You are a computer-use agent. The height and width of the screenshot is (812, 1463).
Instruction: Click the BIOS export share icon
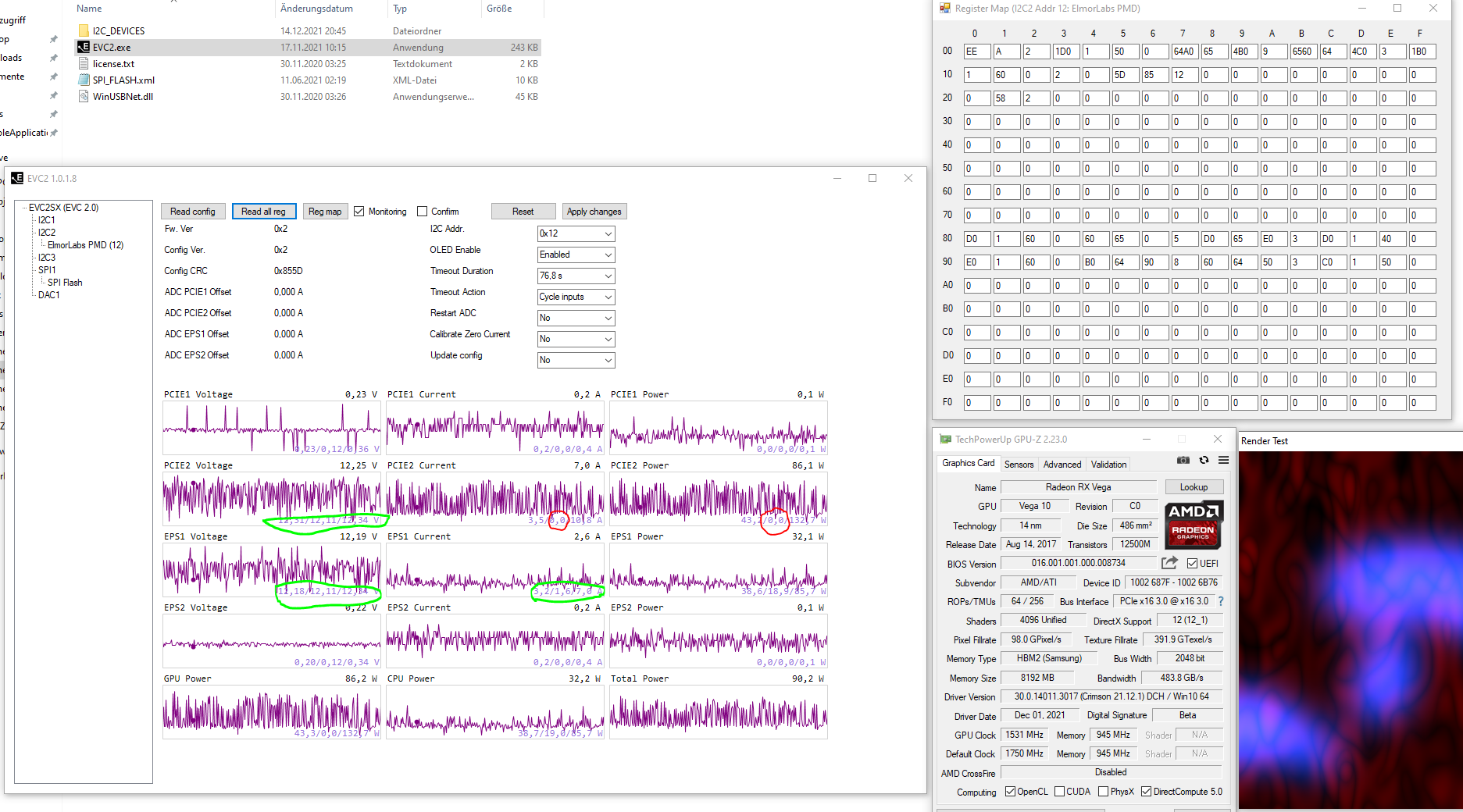(1169, 563)
